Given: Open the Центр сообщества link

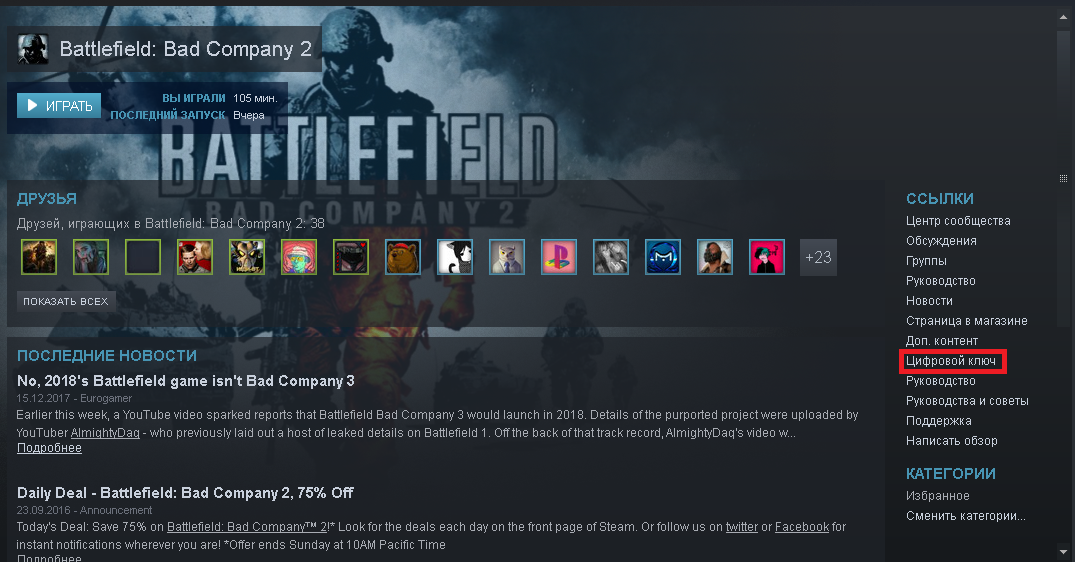Looking at the screenshot, I should (958, 221).
